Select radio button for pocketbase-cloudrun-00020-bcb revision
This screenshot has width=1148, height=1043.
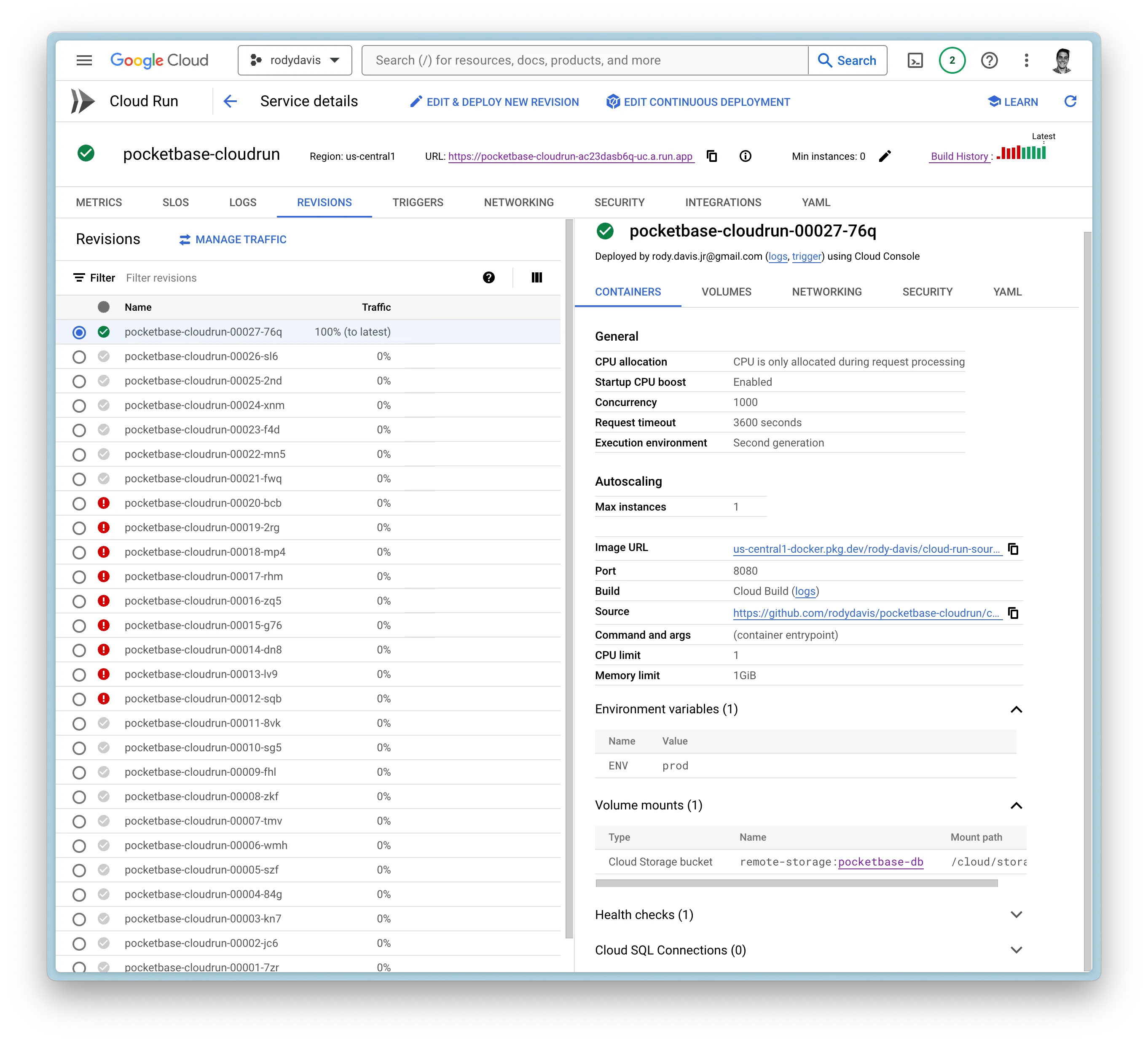79,503
